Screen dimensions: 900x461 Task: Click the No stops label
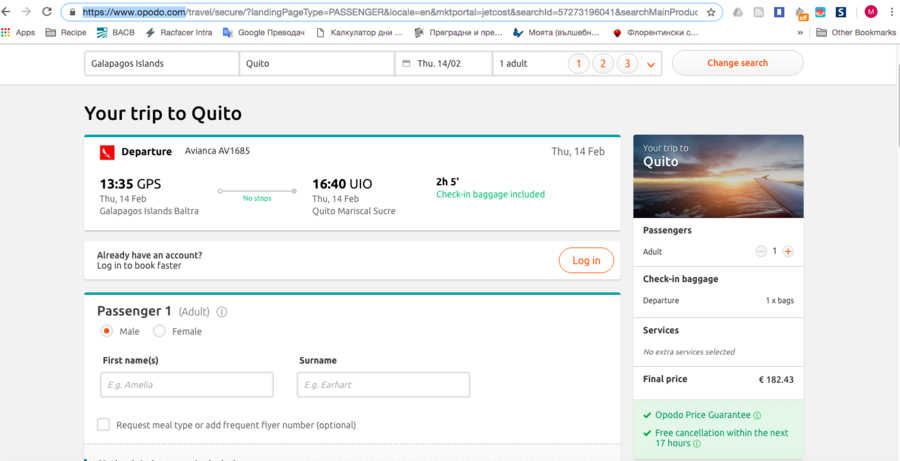pyautogui.click(x=257, y=199)
